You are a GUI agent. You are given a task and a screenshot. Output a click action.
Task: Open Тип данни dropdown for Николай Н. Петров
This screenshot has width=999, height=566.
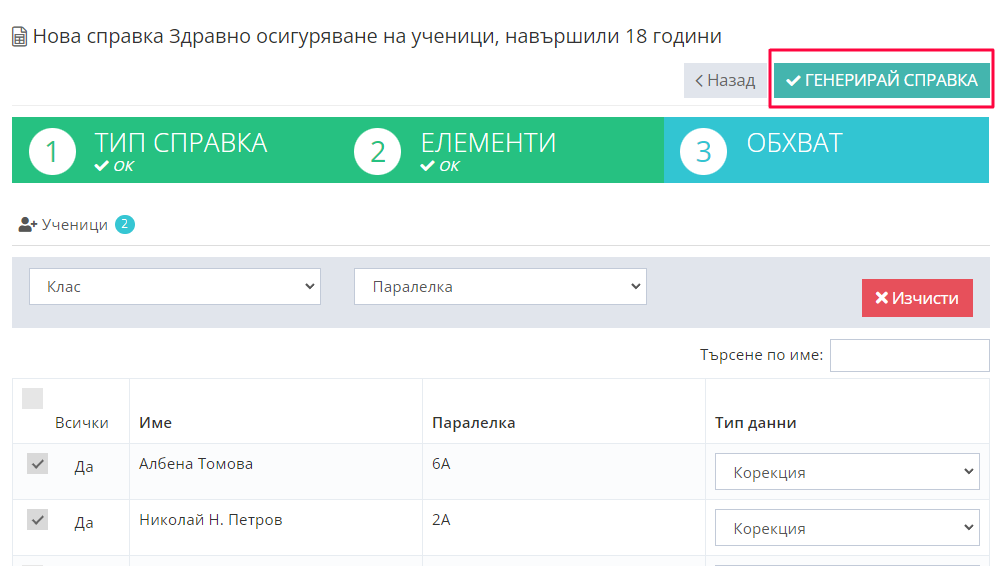[x=847, y=528]
